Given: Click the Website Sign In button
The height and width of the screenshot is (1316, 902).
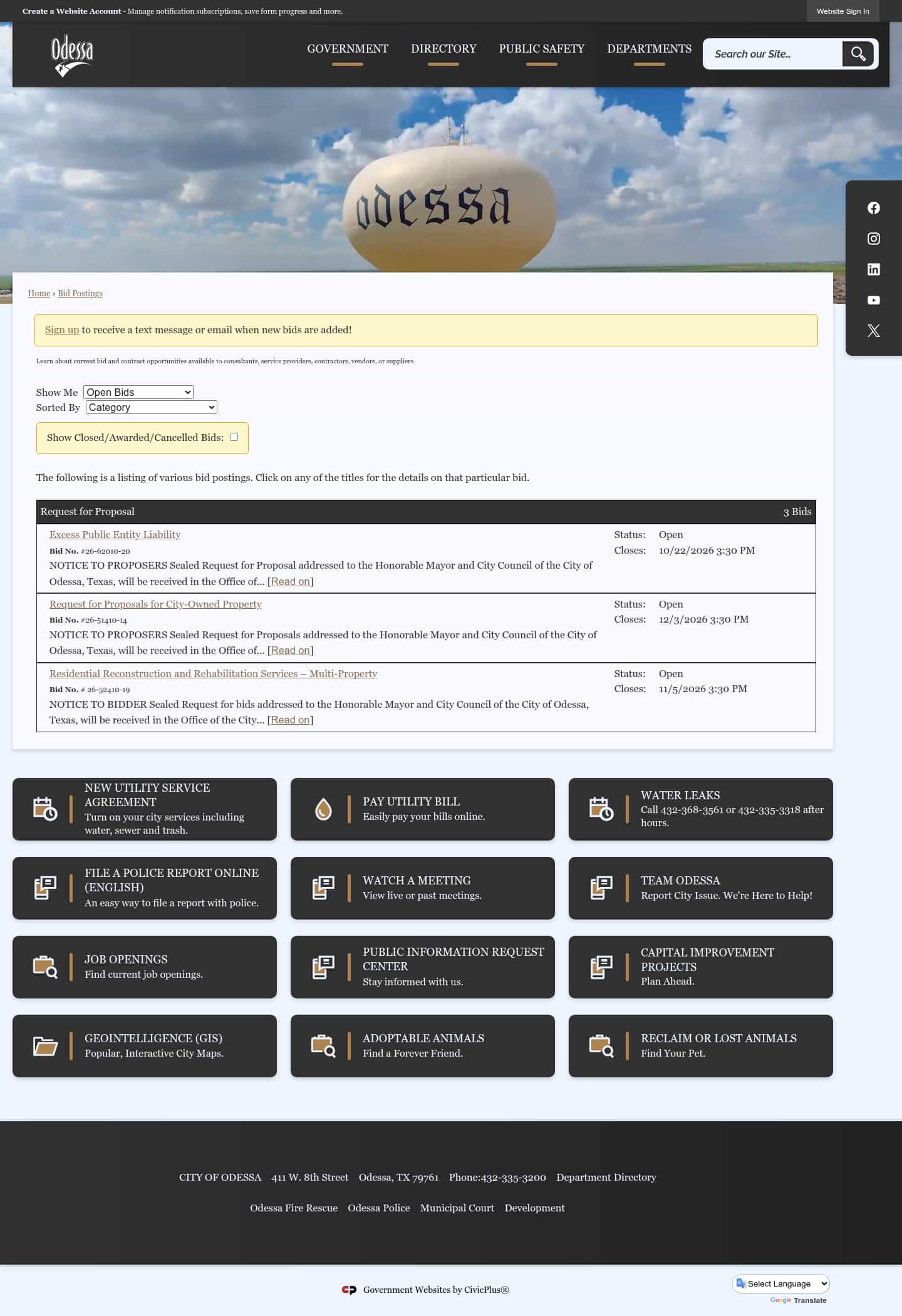Looking at the screenshot, I should [843, 11].
